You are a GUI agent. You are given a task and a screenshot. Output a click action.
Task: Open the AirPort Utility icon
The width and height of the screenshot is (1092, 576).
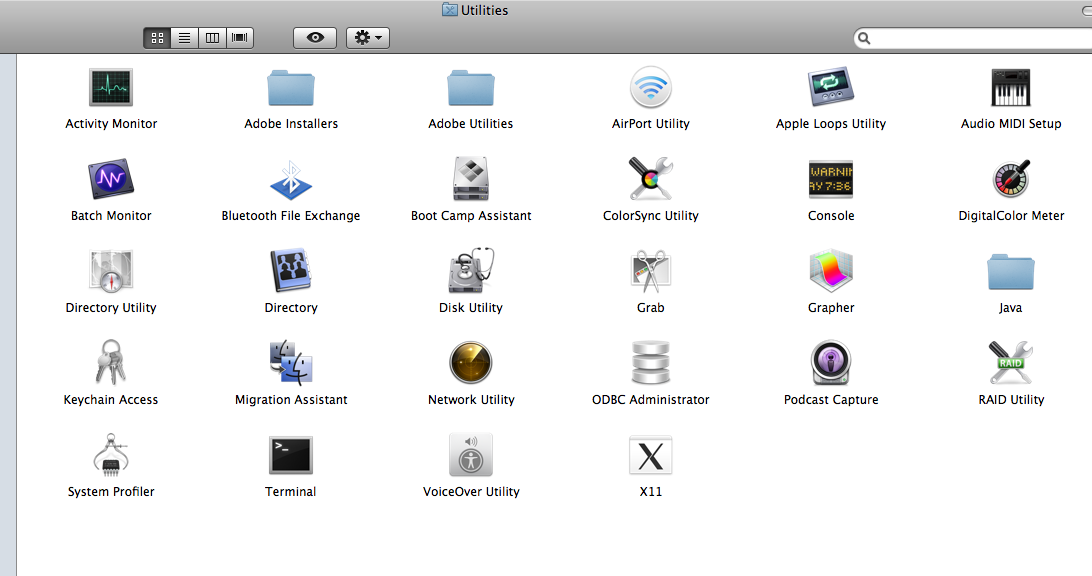tap(651, 88)
